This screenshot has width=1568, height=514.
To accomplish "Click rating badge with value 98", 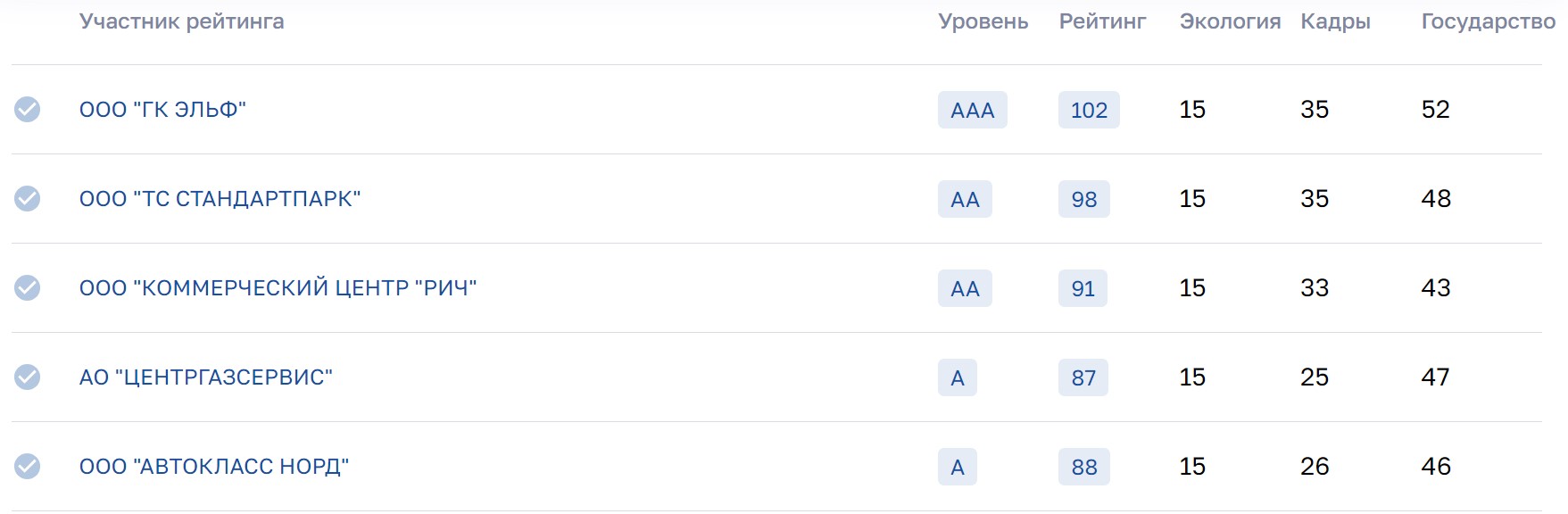I will (1083, 199).
